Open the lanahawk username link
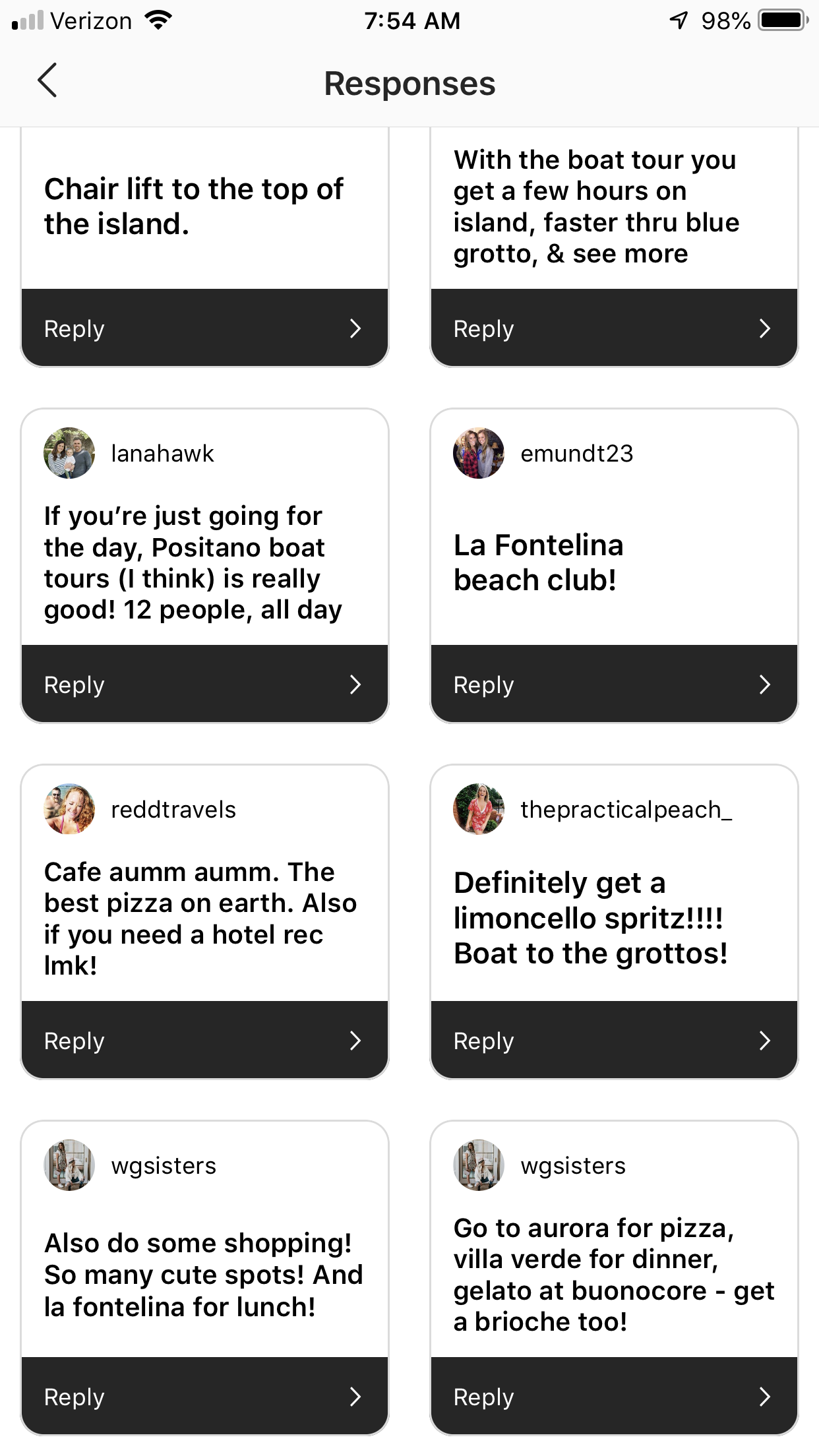The width and height of the screenshot is (819, 1456). click(x=162, y=454)
